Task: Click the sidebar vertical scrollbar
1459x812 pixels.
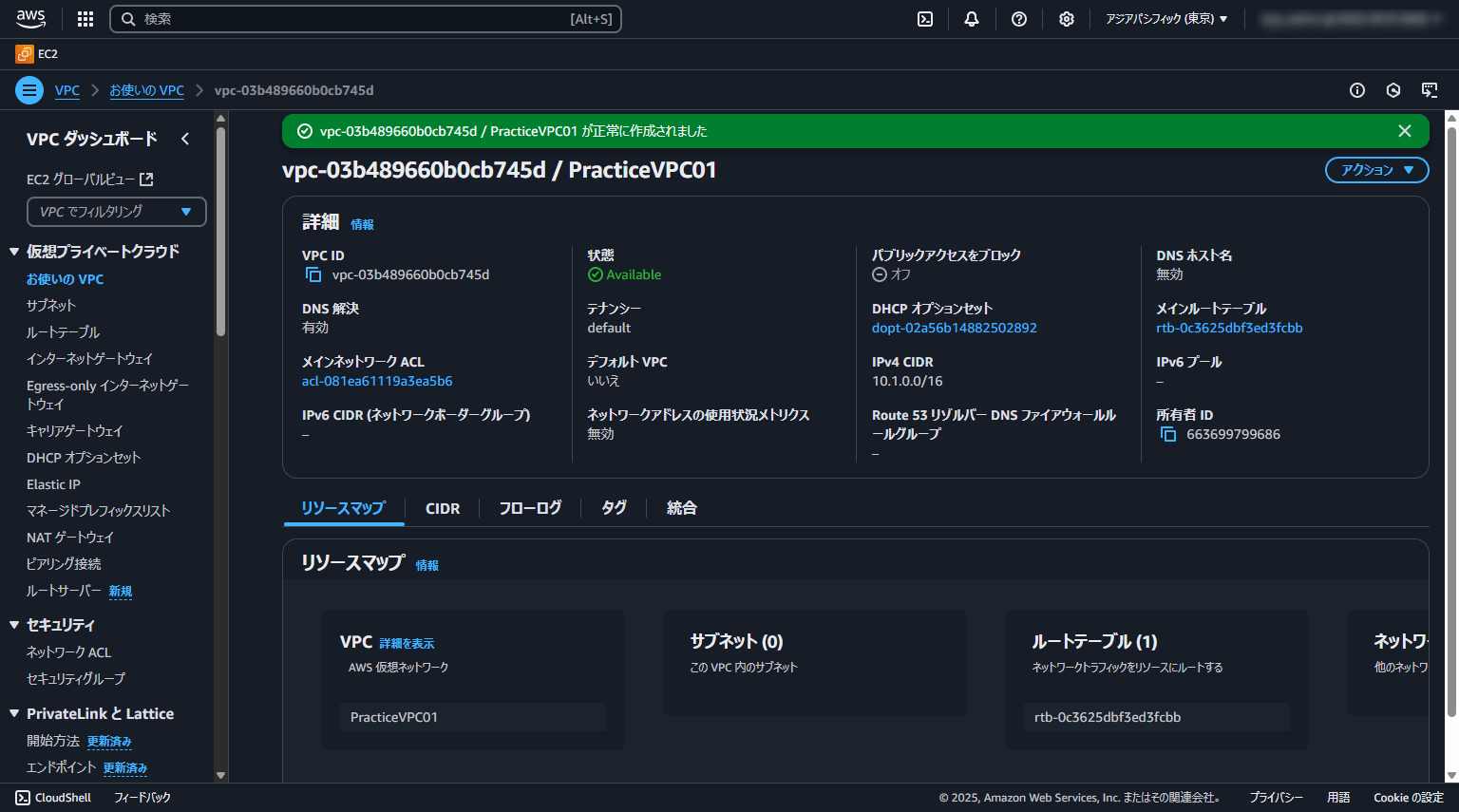Action: tap(220, 231)
